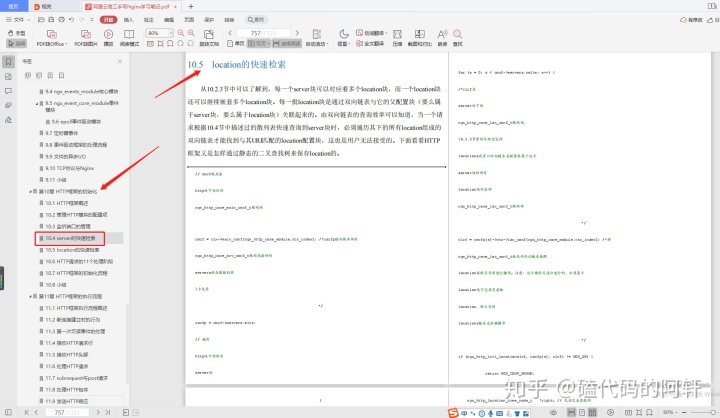Switch to 阅读模式 reading mode
Viewport: 720px width, 418px height.
pyautogui.click(x=129, y=38)
